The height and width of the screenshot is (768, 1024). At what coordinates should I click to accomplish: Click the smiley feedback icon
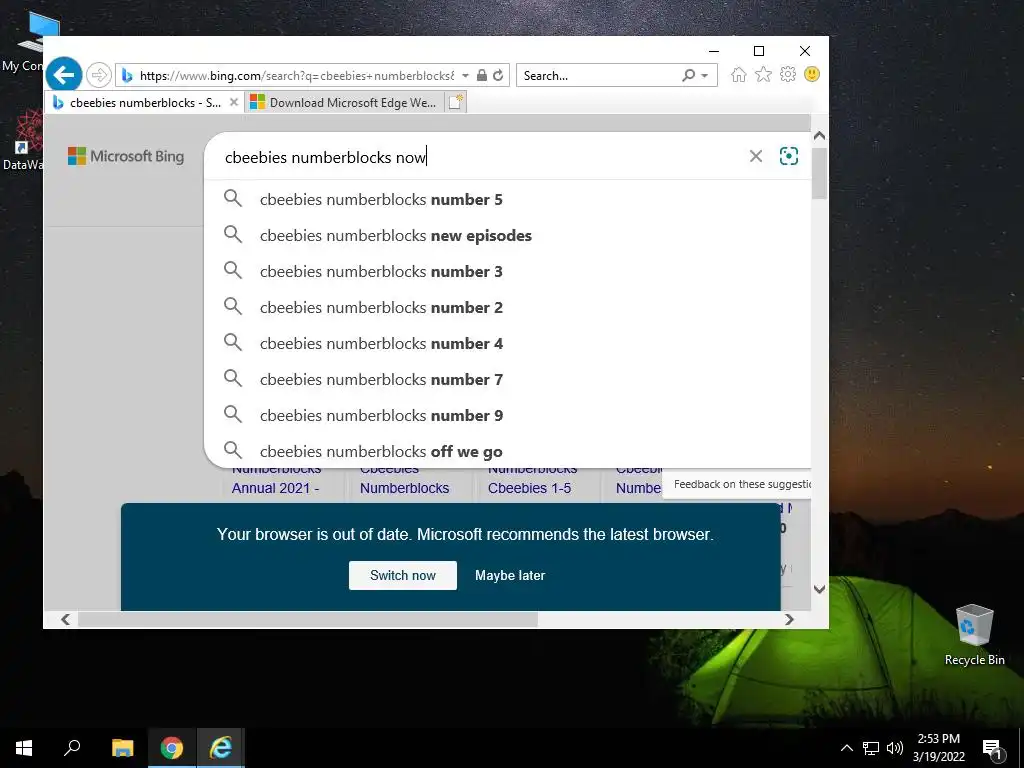point(812,74)
